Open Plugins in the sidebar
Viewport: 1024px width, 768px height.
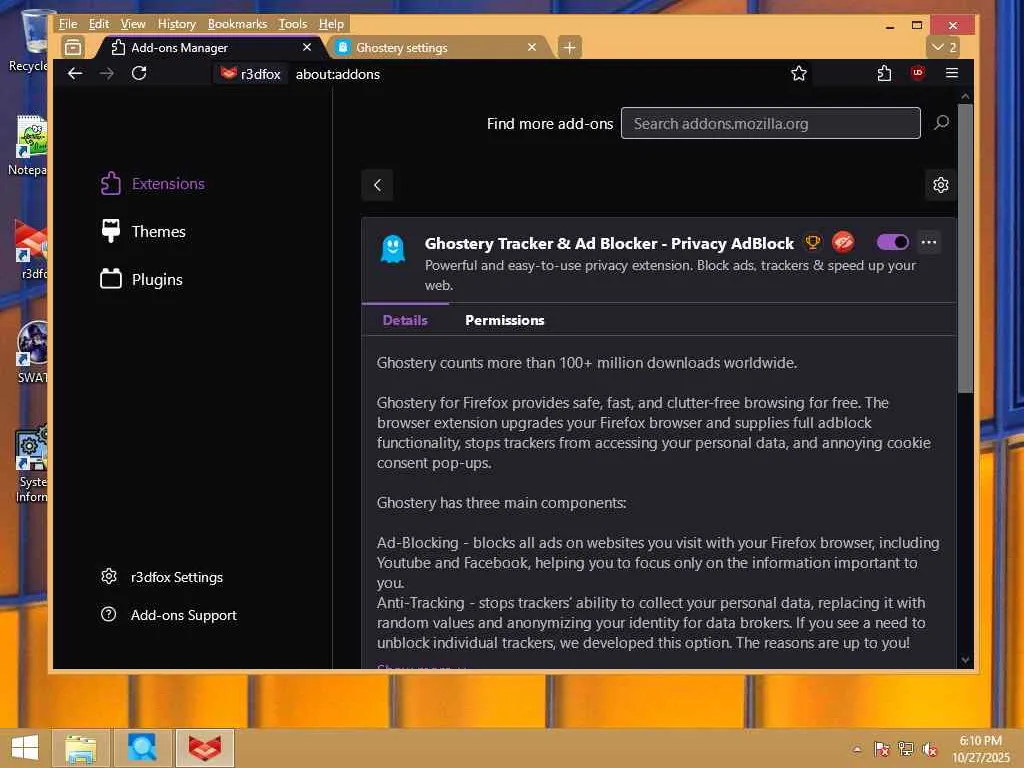tap(142, 279)
